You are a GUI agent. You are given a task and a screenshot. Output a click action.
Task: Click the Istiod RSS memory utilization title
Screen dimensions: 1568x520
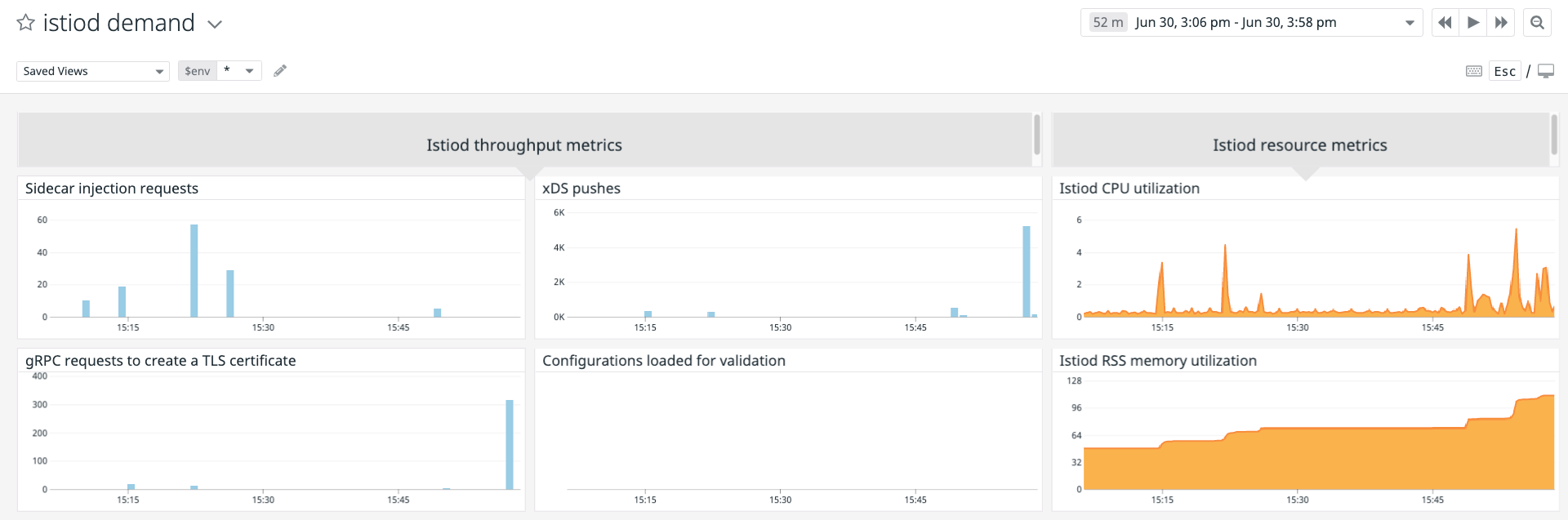1157,361
